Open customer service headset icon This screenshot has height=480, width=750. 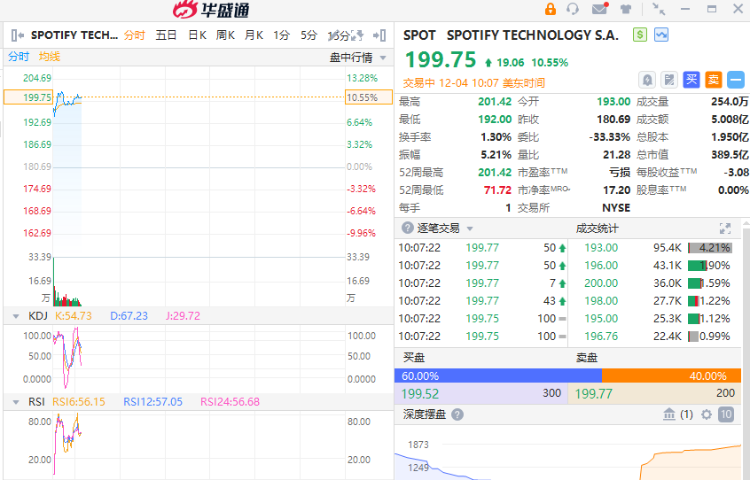coord(573,9)
